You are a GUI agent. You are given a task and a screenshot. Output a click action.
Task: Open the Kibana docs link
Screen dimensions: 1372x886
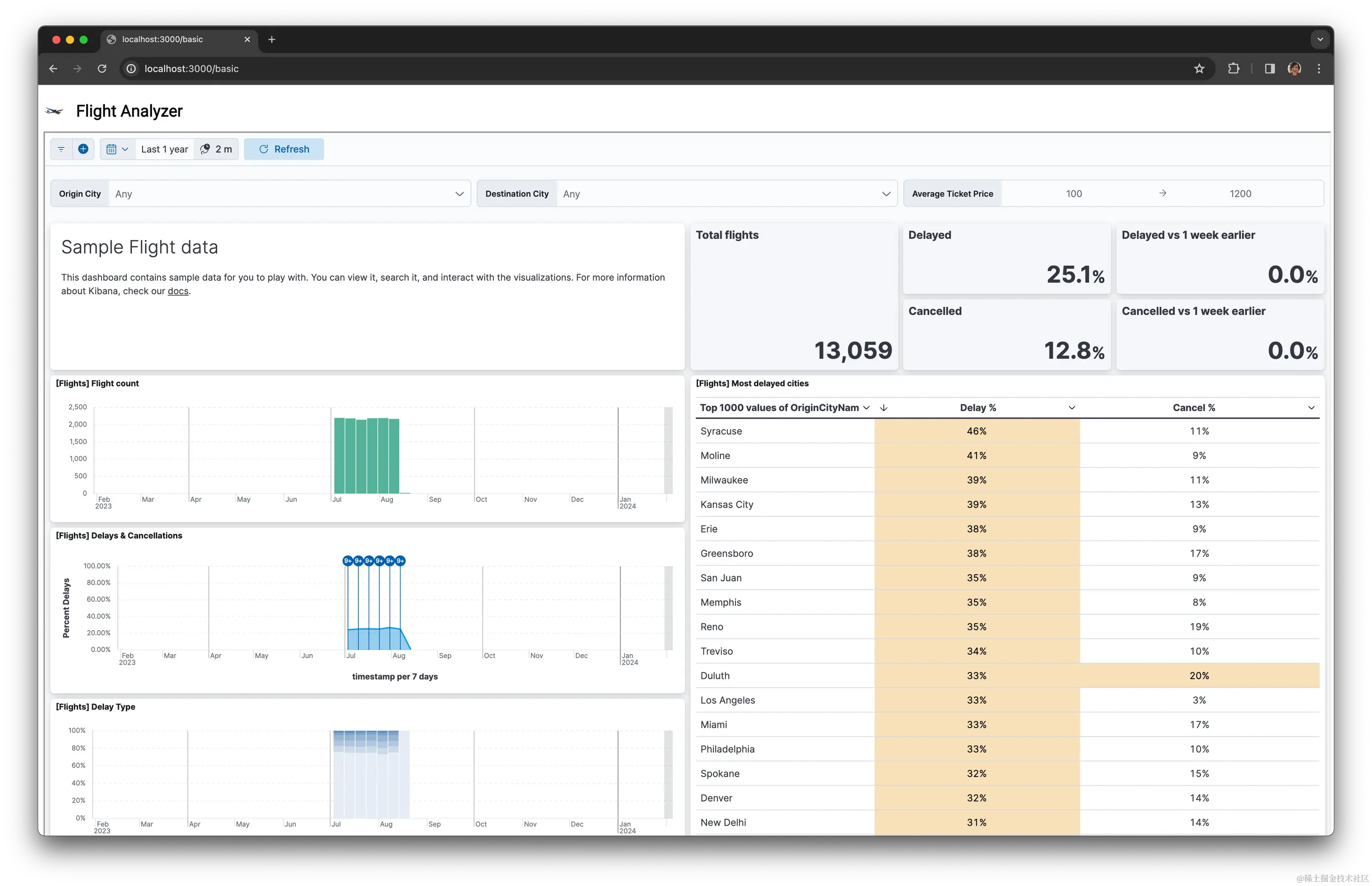click(178, 291)
